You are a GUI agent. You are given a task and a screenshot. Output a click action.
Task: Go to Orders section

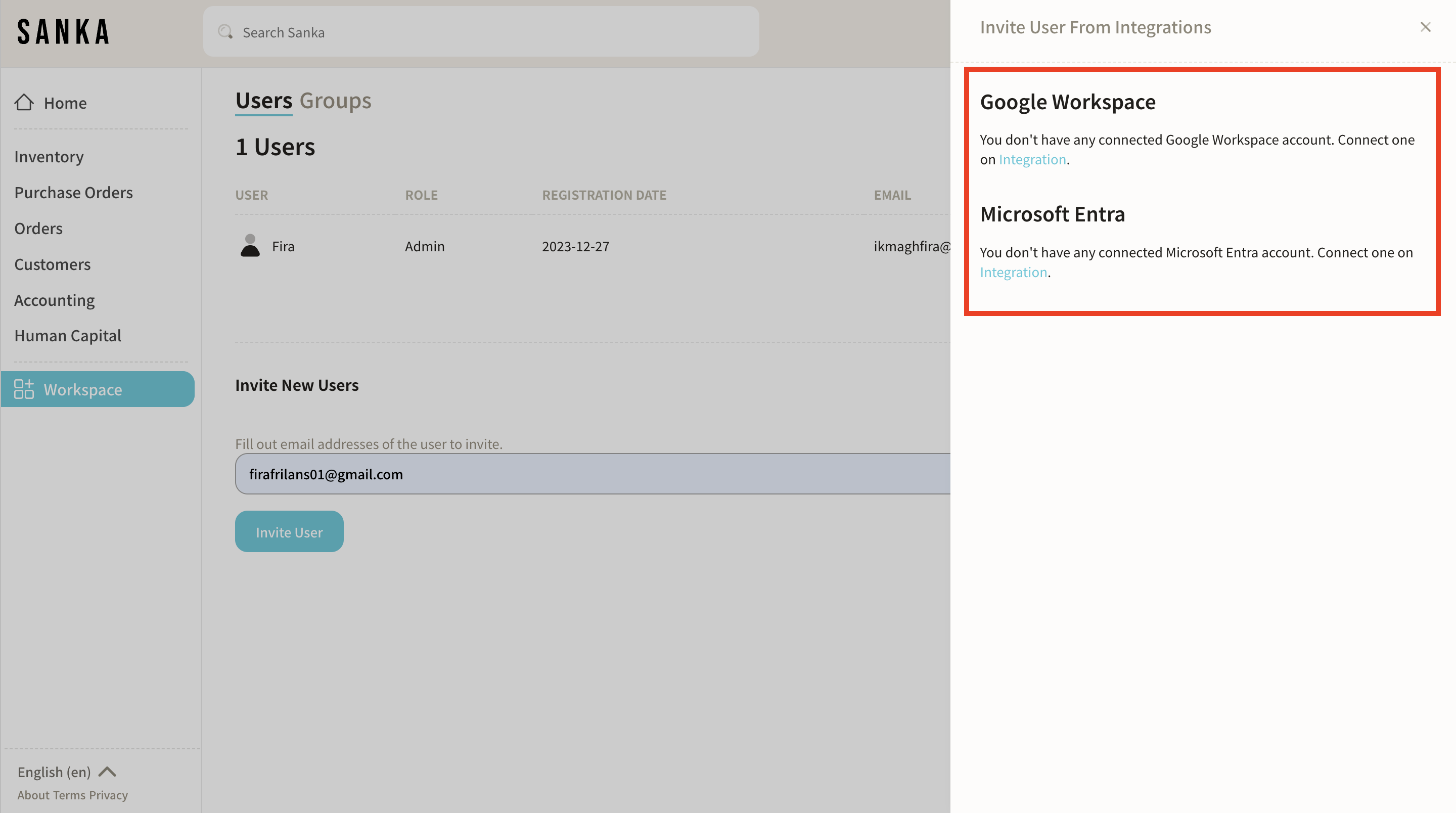[x=38, y=229]
